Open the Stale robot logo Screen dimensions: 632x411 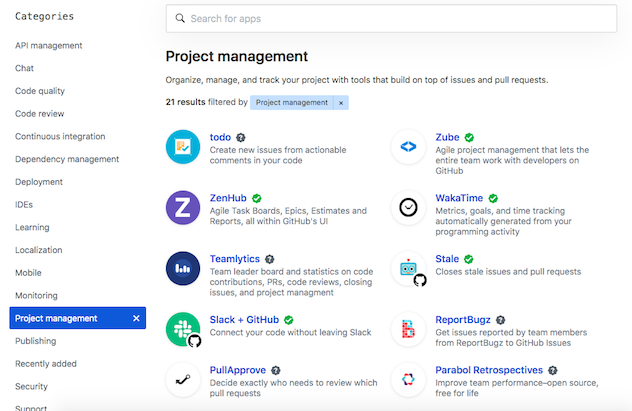[408, 268]
